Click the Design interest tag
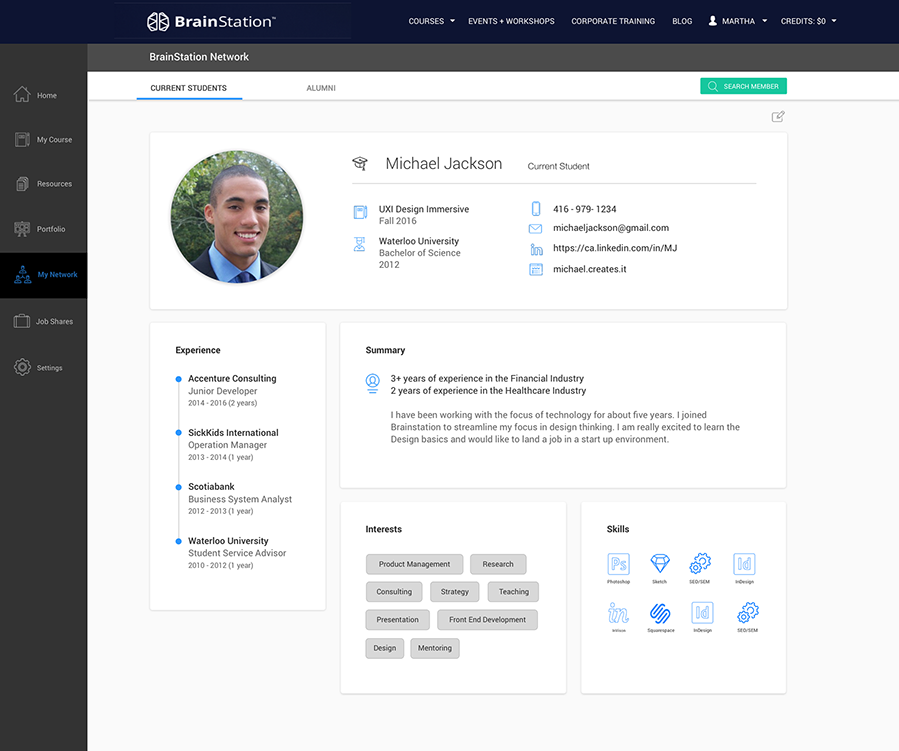This screenshot has width=899, height=751. (385, 648)
